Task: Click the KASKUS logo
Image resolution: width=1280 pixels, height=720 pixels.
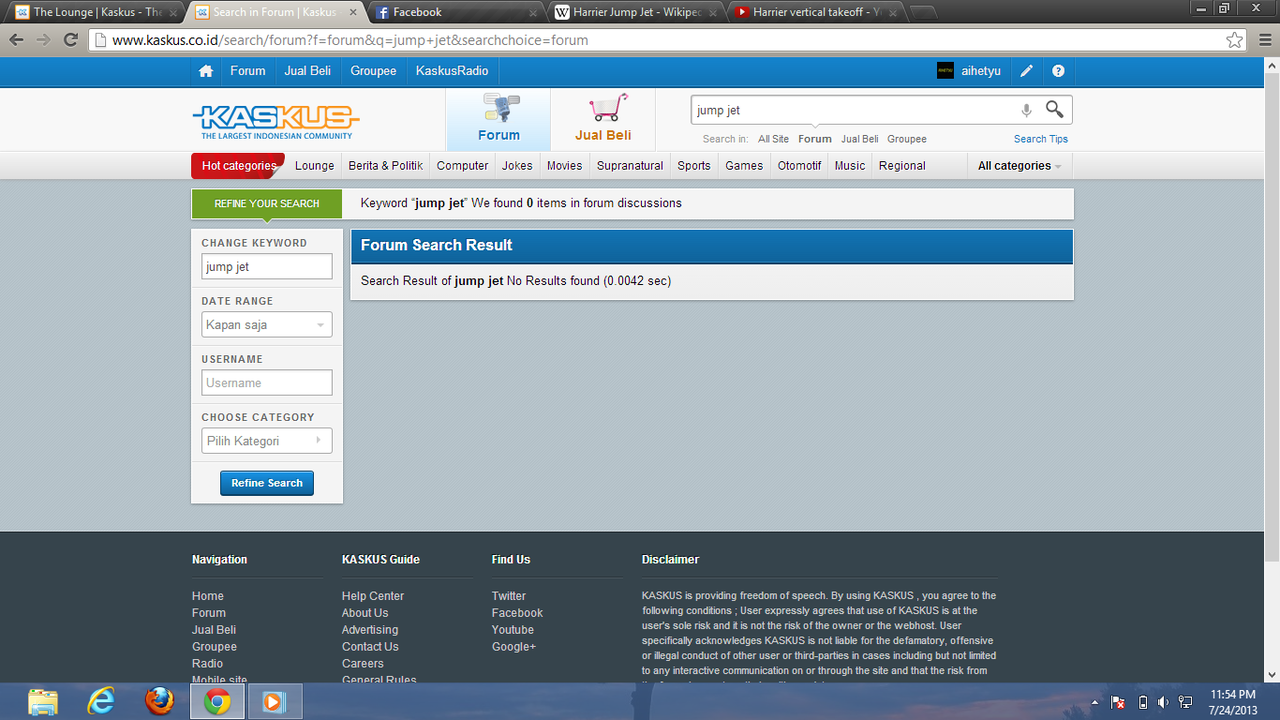Action: click(275, 120)
